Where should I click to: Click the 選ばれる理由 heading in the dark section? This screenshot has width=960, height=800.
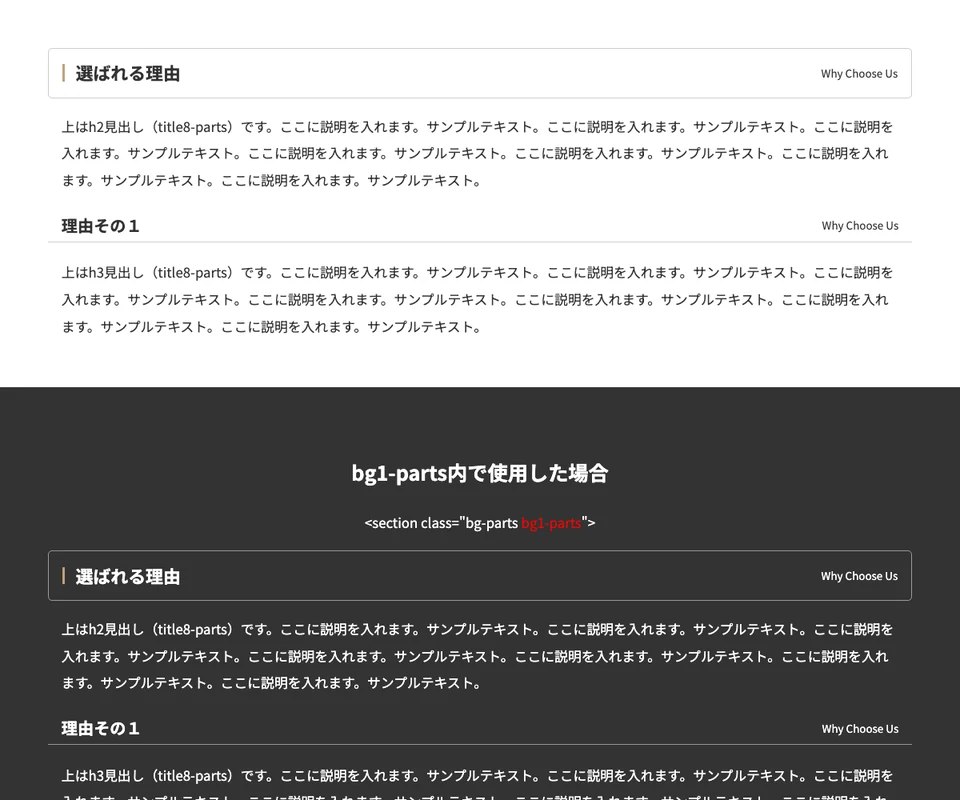128,577
